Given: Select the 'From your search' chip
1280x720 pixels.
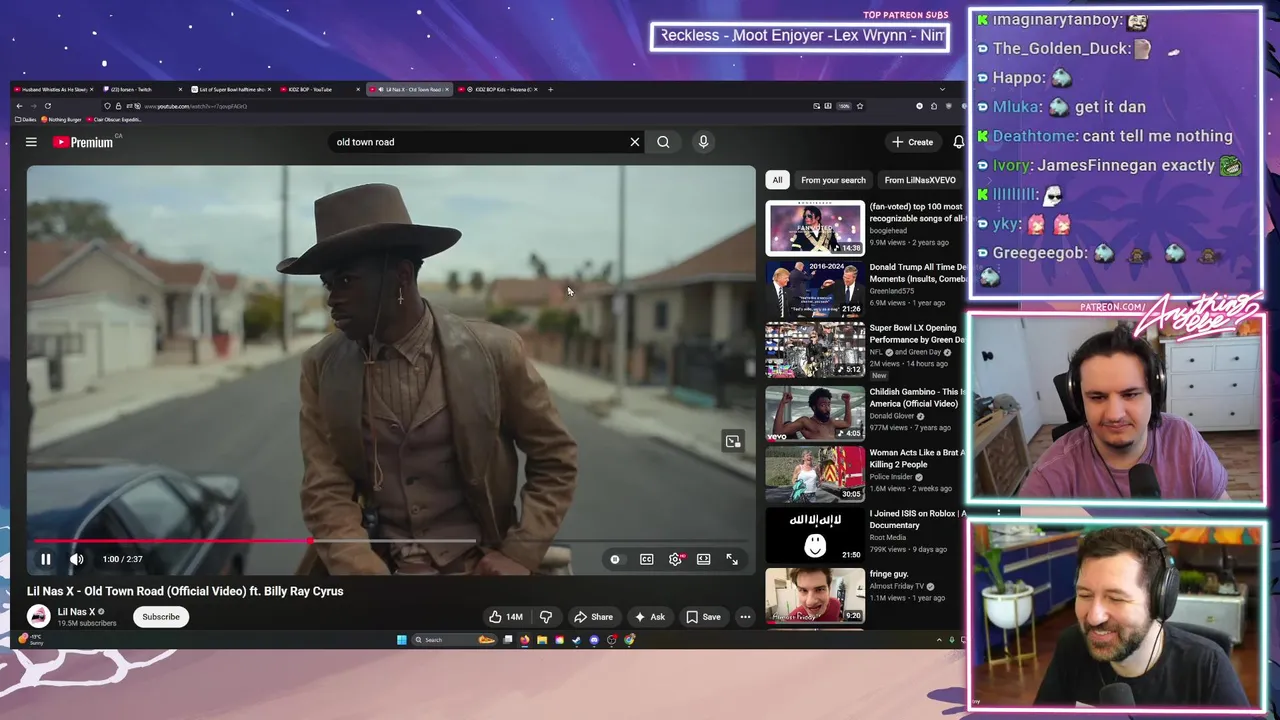Looking at the screenshot, I should [833, 180].
